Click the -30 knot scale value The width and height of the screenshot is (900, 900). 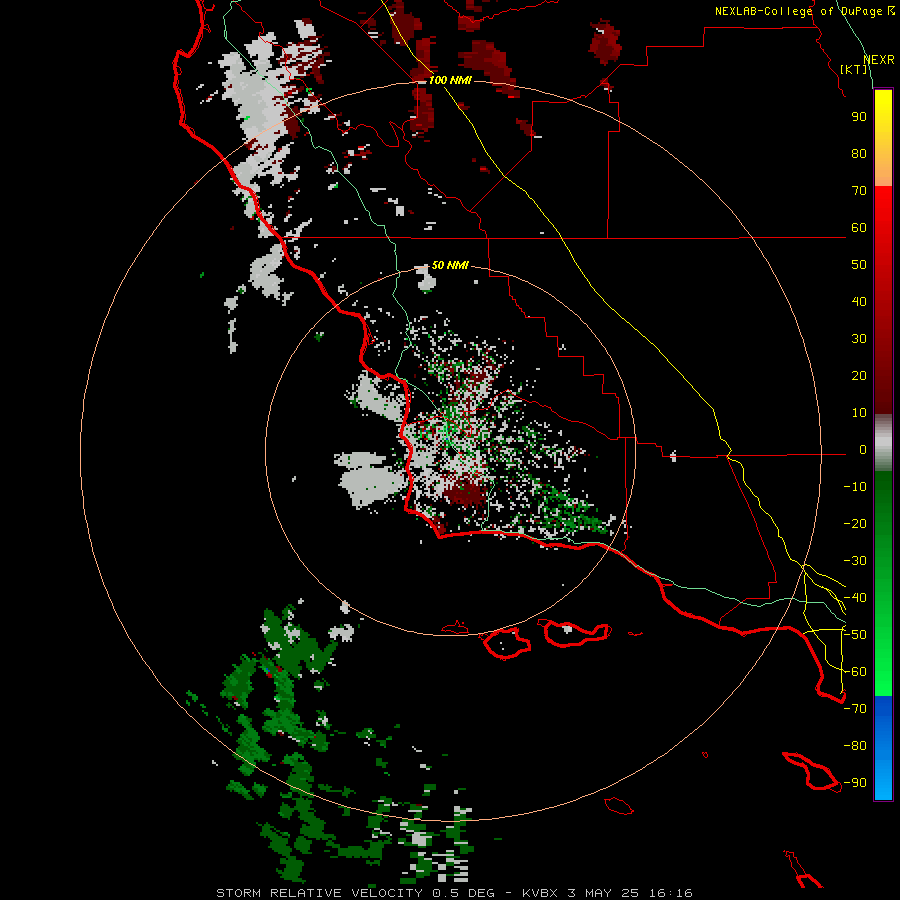(x=855, y=561)
